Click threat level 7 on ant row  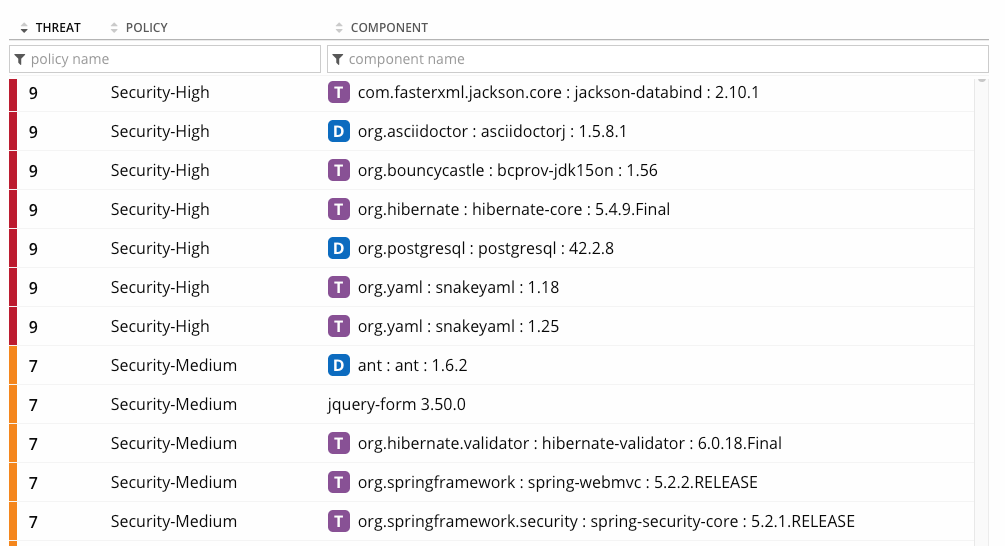tap(33, 366)
